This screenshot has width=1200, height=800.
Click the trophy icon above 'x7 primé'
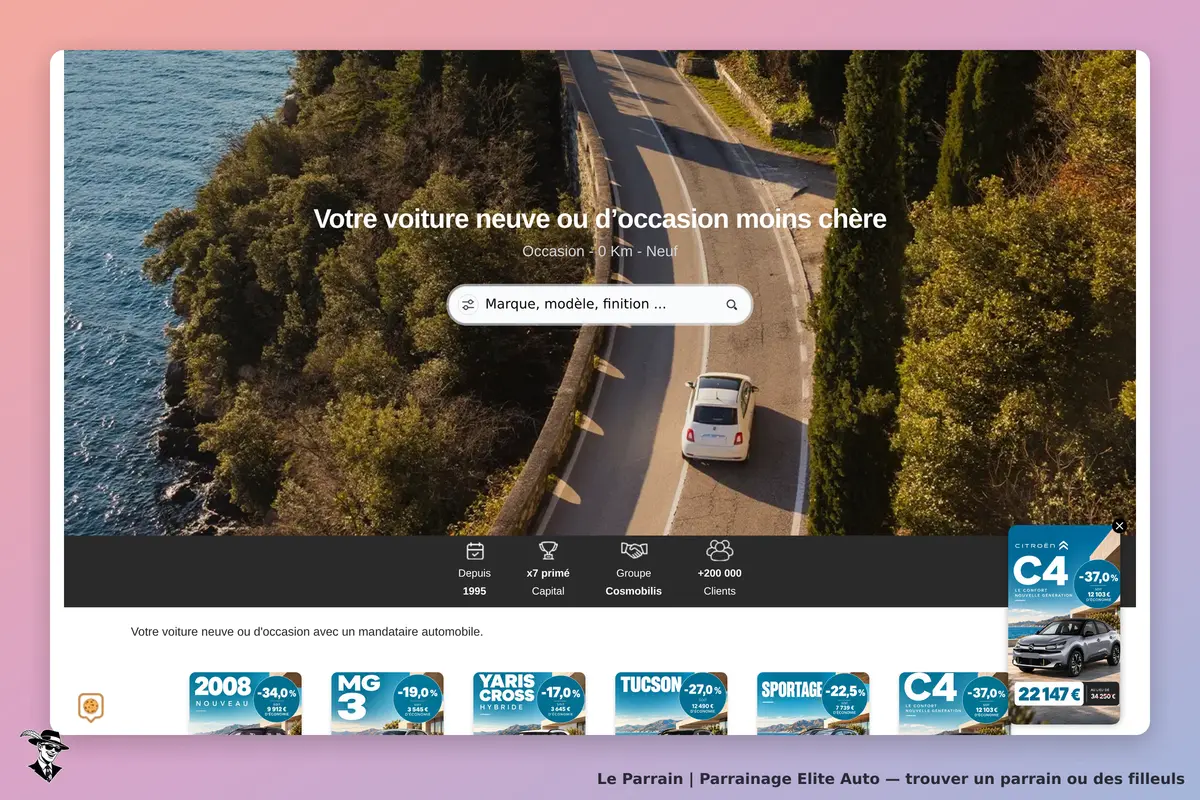548,550
